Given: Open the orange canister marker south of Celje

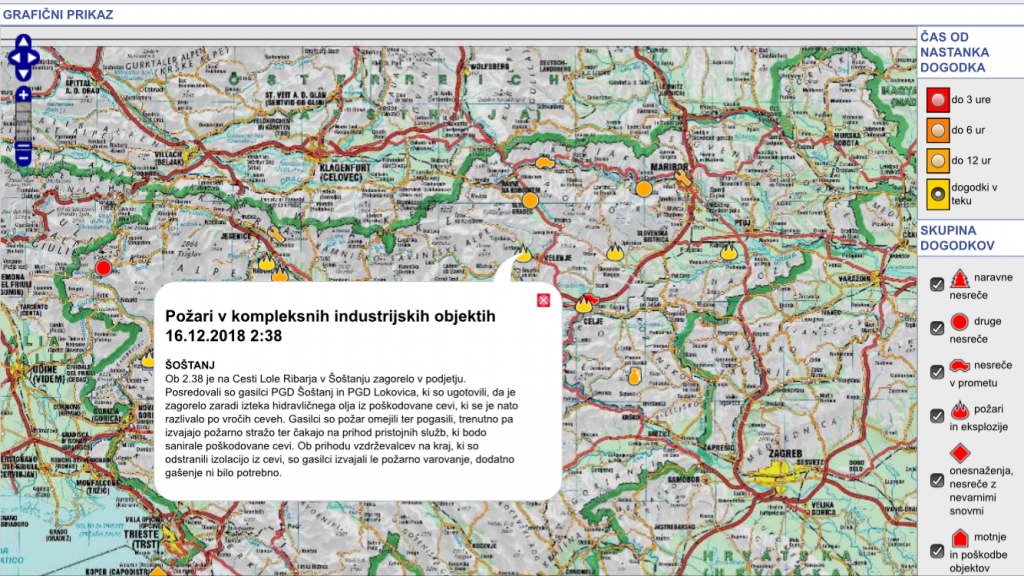Looking at the screenshot, I should click(635, 376).
